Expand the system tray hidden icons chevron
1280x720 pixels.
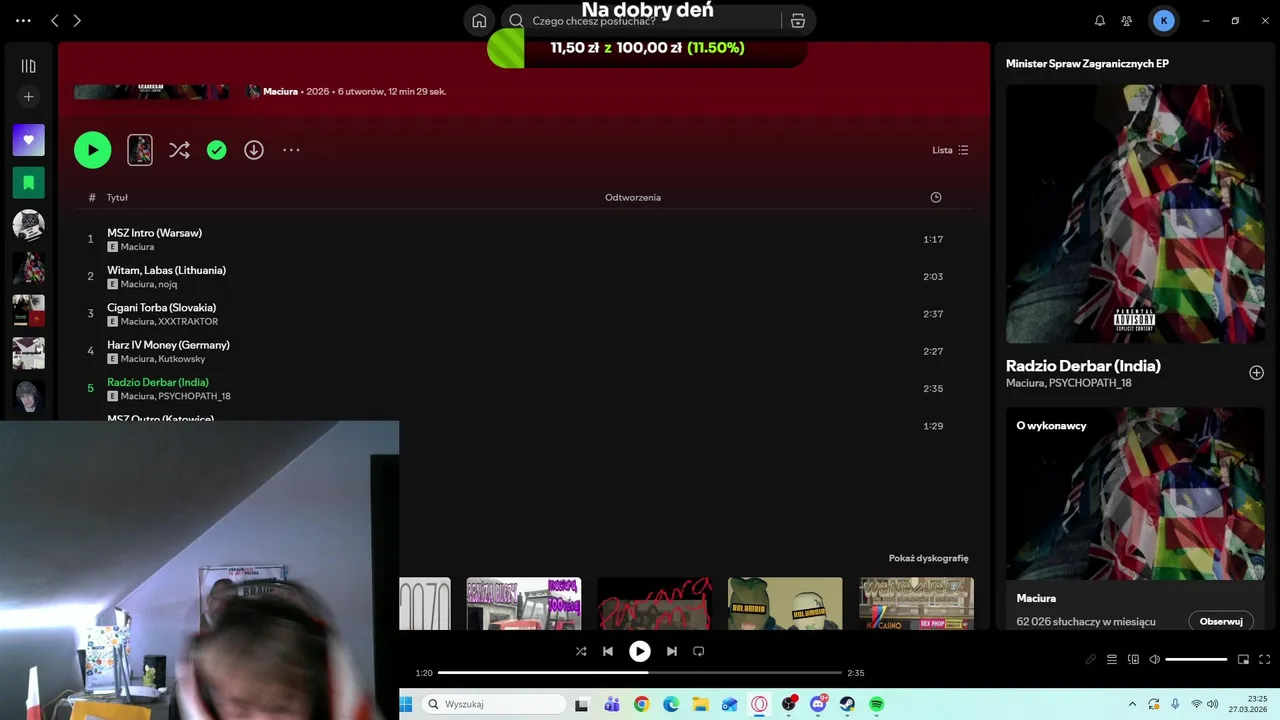tap(1132, 704)
